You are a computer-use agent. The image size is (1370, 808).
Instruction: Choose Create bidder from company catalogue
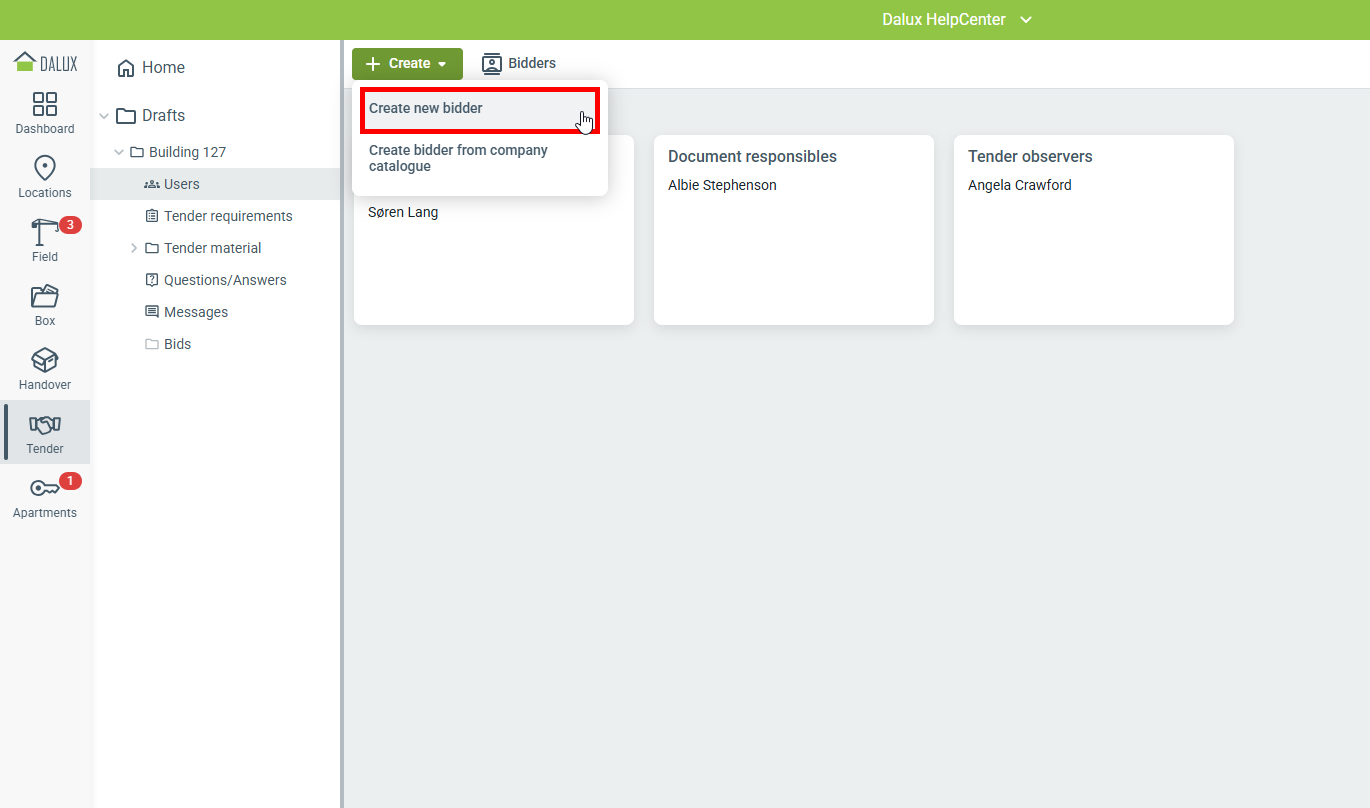pos(479,158)
